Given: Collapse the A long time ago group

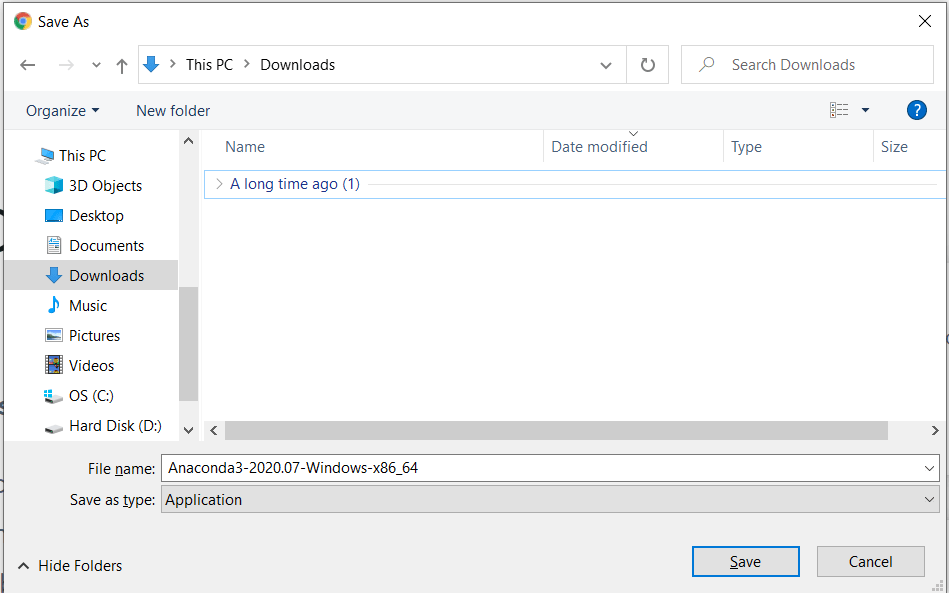Looking at the screenshot, I should pos(219,184).
